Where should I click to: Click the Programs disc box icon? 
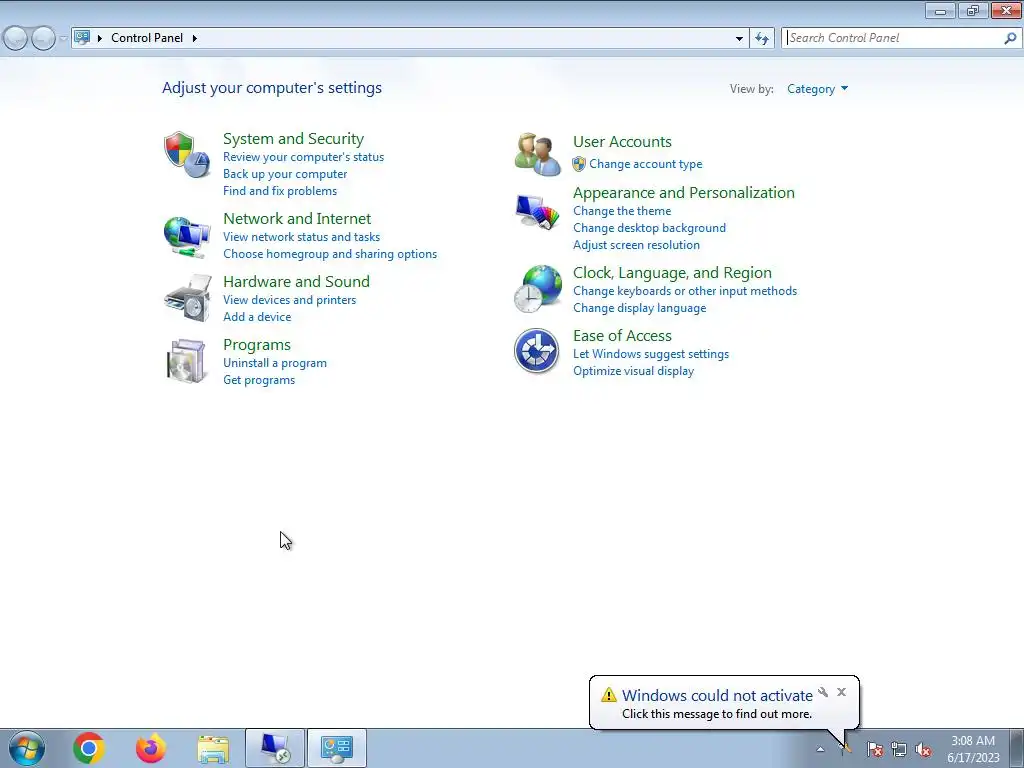(187, 360)
